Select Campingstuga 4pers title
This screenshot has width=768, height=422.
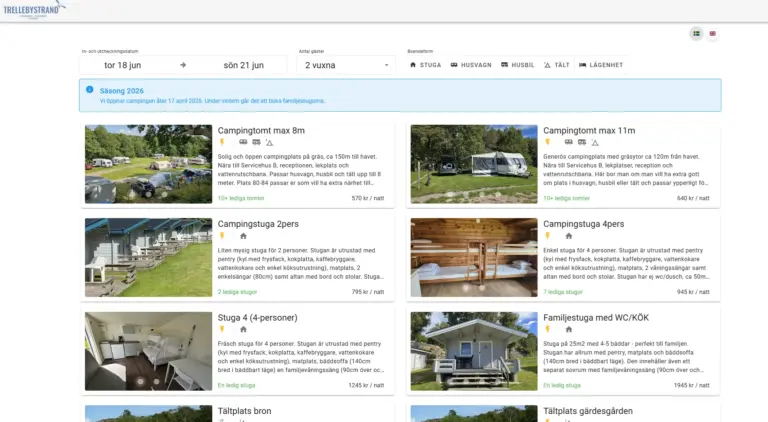click(x=583, y=224)
